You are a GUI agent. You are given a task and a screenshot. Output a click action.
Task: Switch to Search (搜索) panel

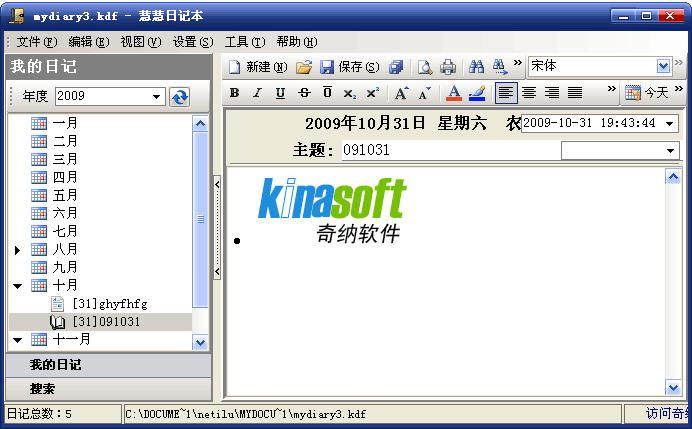(x=109, y=389)
